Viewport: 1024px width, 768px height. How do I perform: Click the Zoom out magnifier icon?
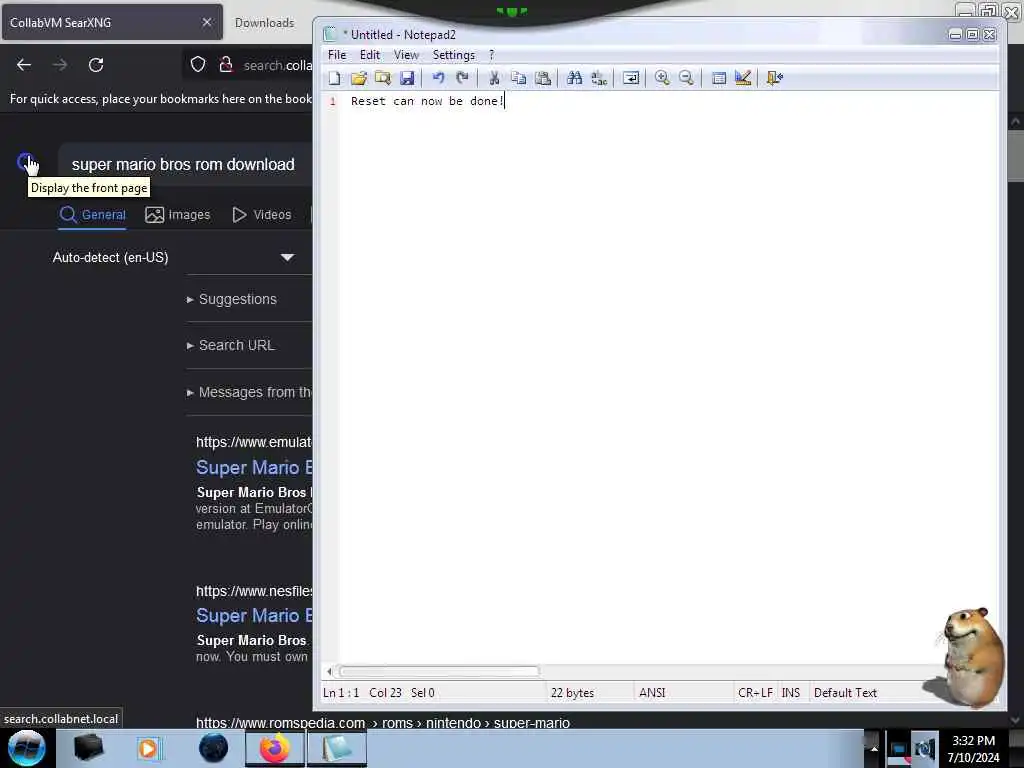click(x=686, y=78)
